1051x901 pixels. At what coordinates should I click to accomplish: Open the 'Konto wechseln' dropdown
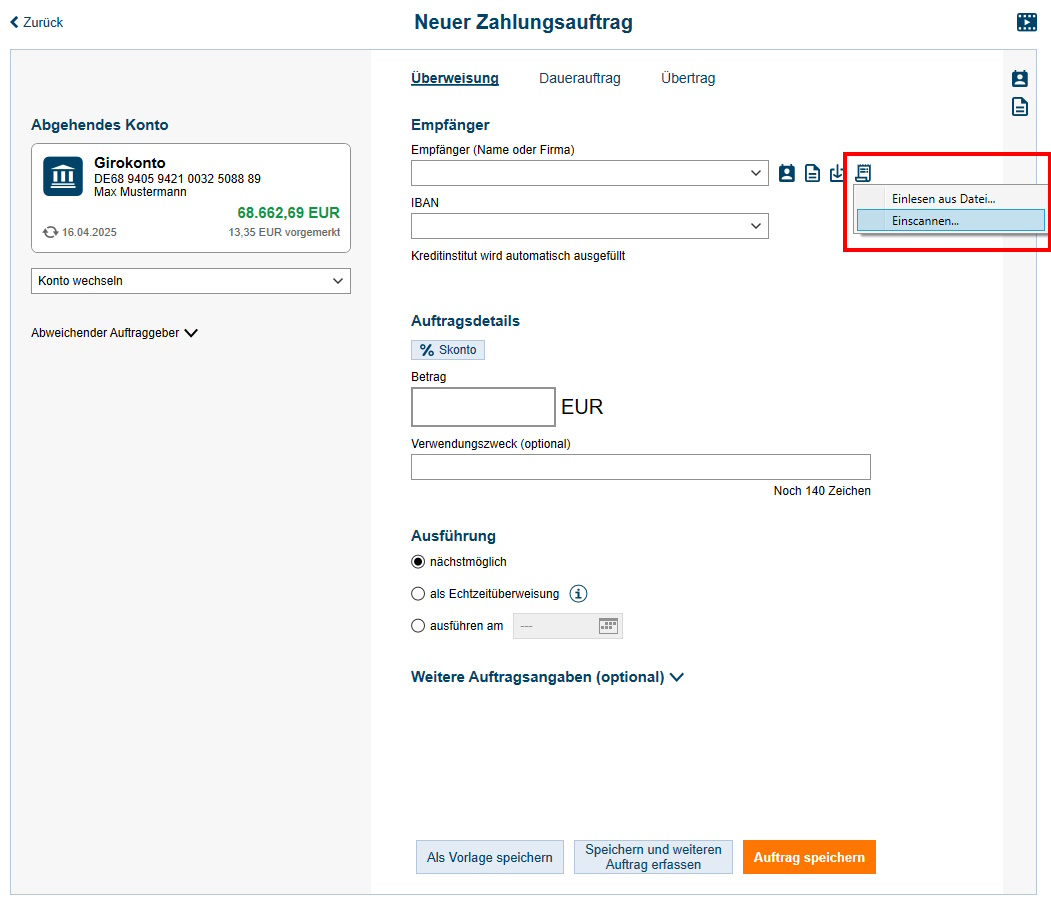191,281
